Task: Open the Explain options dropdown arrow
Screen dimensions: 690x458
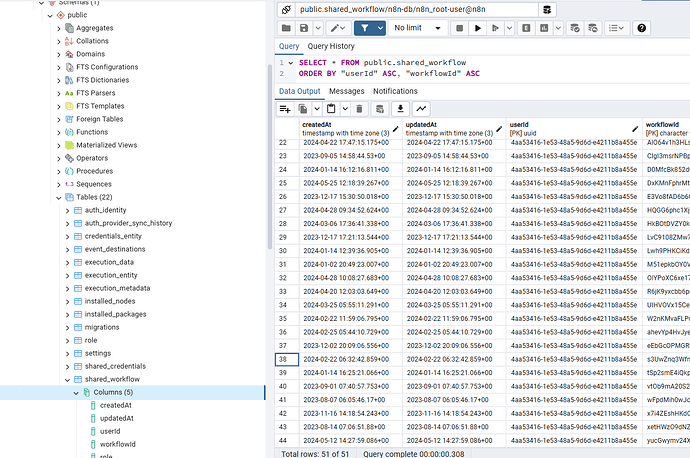Action: point(558,28)
